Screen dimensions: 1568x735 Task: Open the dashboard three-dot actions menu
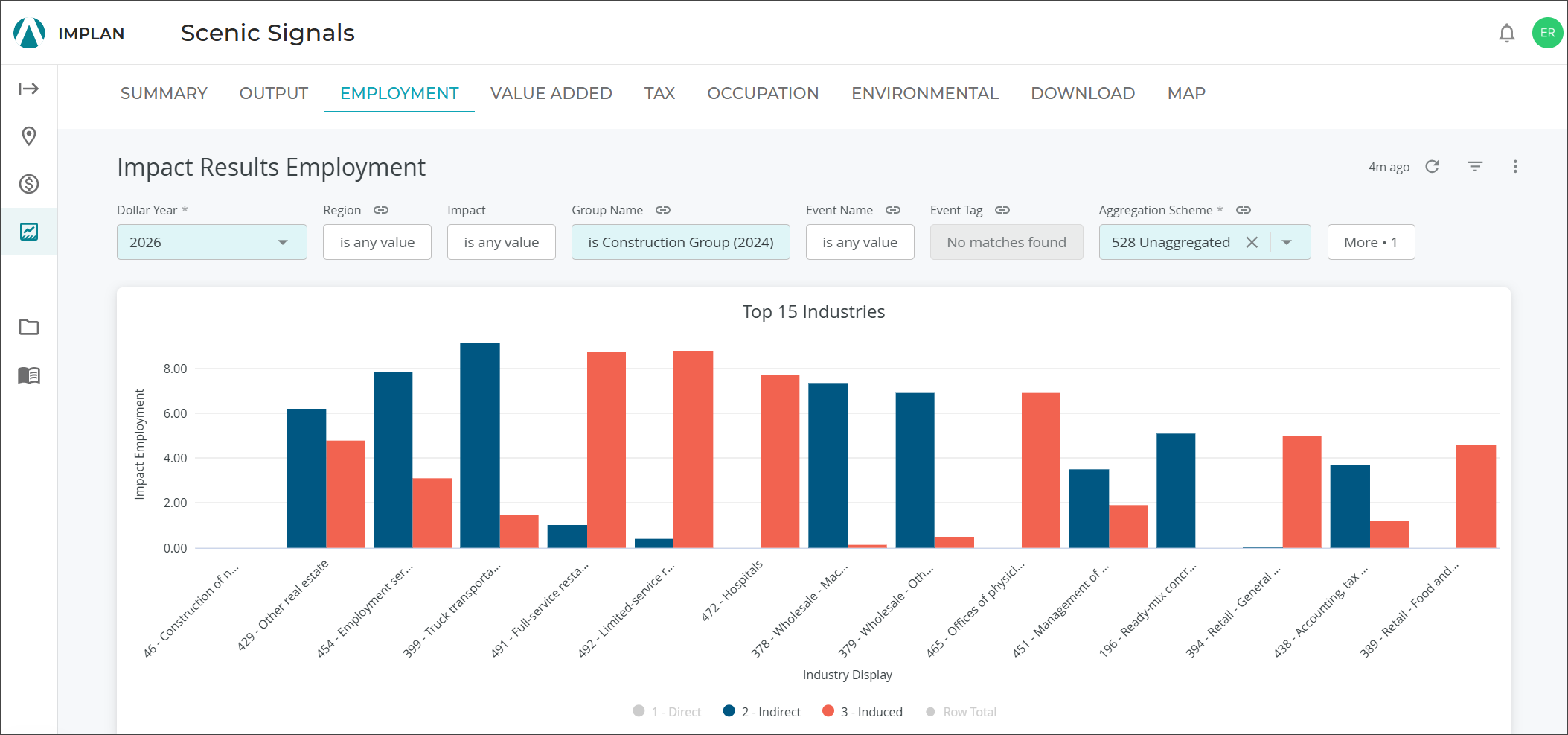(x=1515, y=166)
